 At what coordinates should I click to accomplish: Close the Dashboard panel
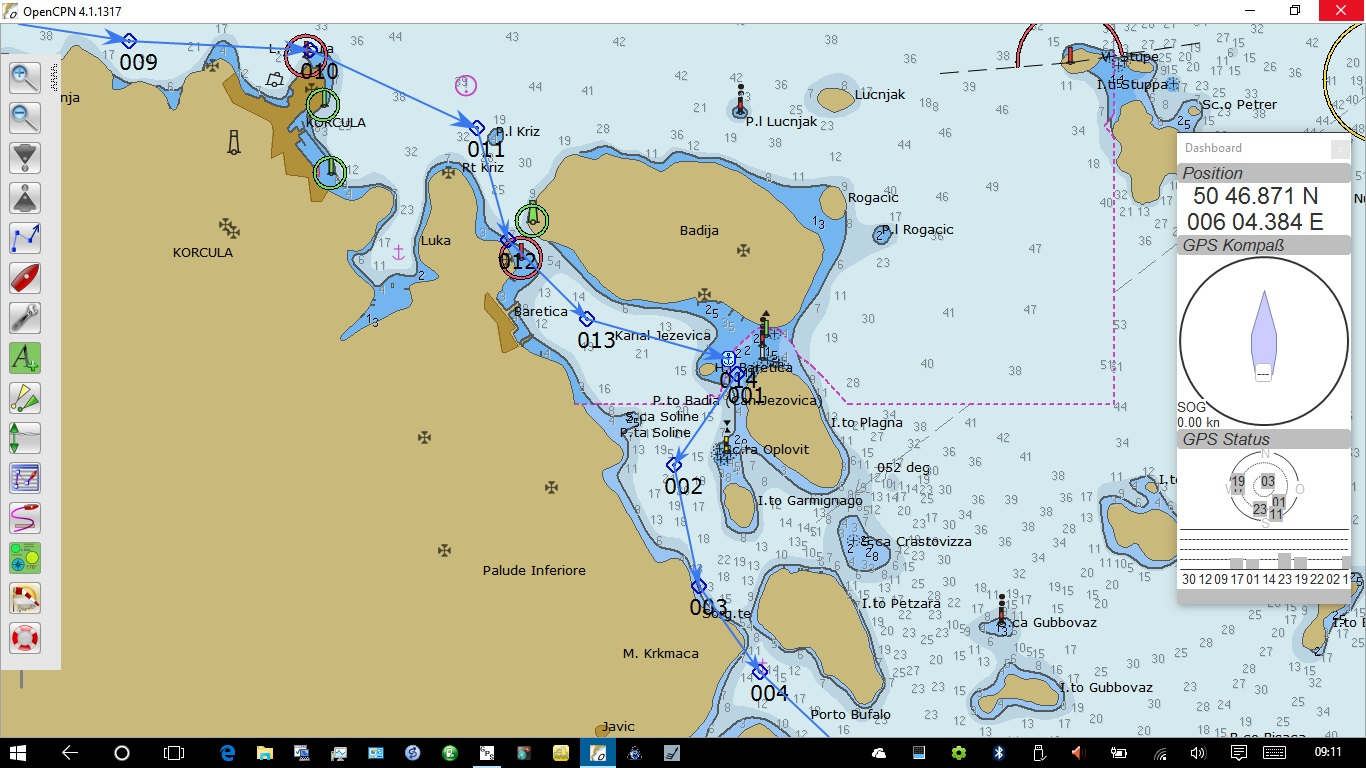(1339, 149)
